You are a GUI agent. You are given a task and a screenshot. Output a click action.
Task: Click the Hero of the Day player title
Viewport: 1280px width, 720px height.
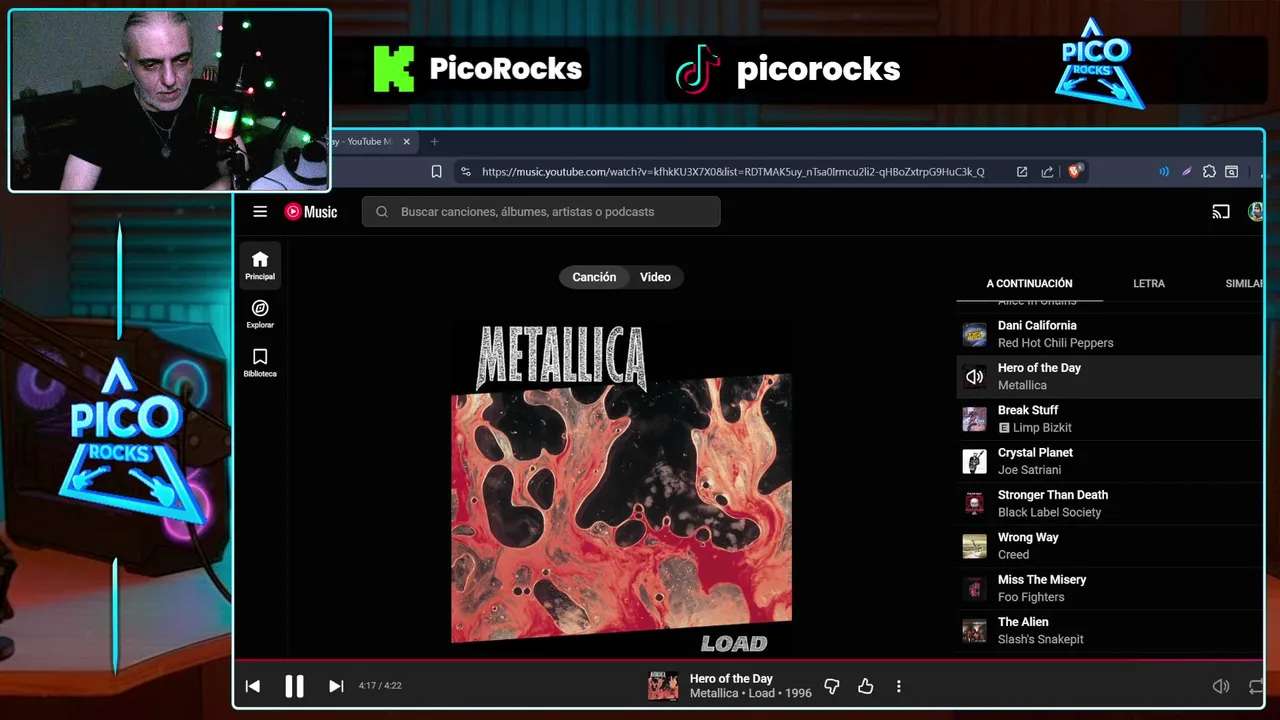(x=731, y=678)
